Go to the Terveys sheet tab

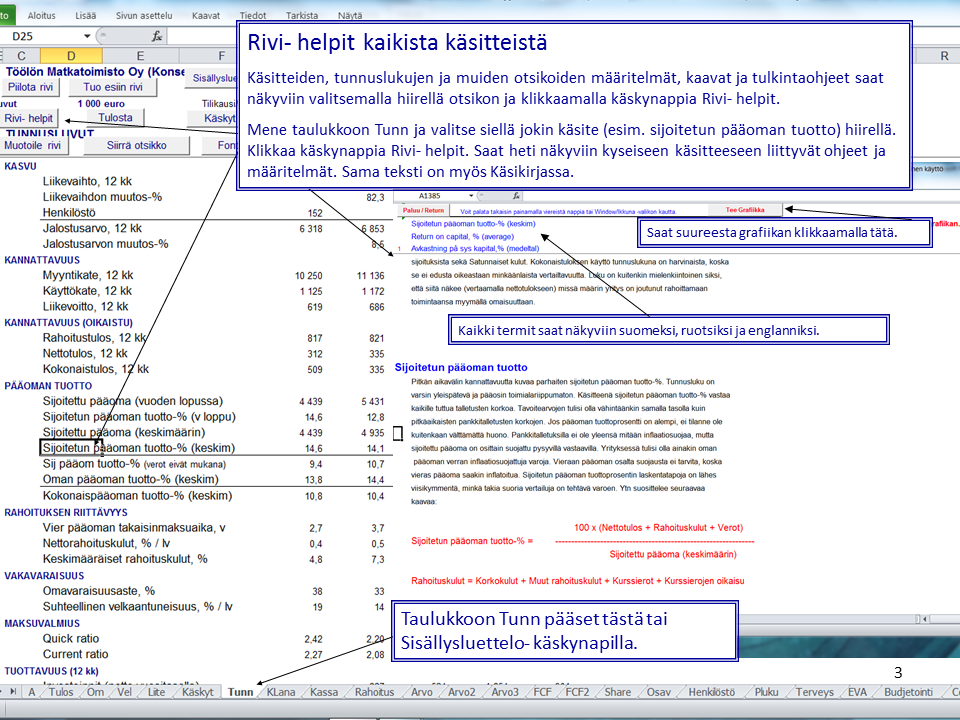click(x=815, y=692)
